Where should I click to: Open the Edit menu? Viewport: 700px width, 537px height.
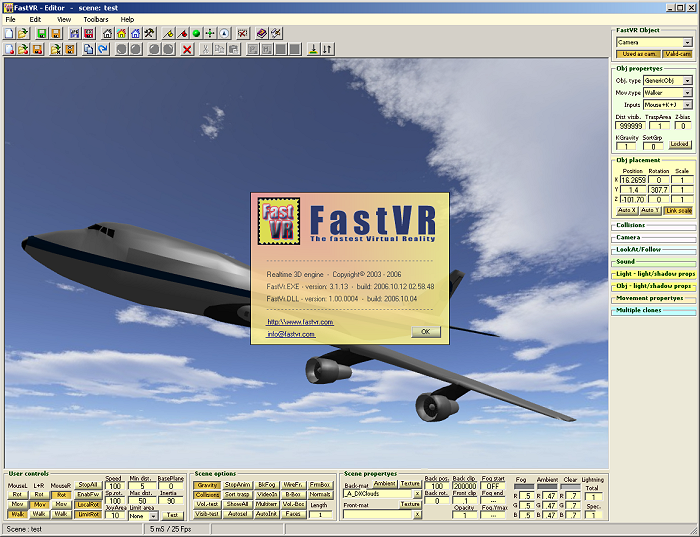tap(35, 20)
